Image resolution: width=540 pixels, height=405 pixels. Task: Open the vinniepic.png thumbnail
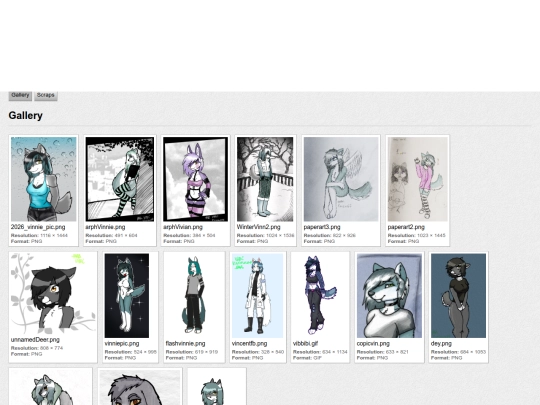point(127,296)
